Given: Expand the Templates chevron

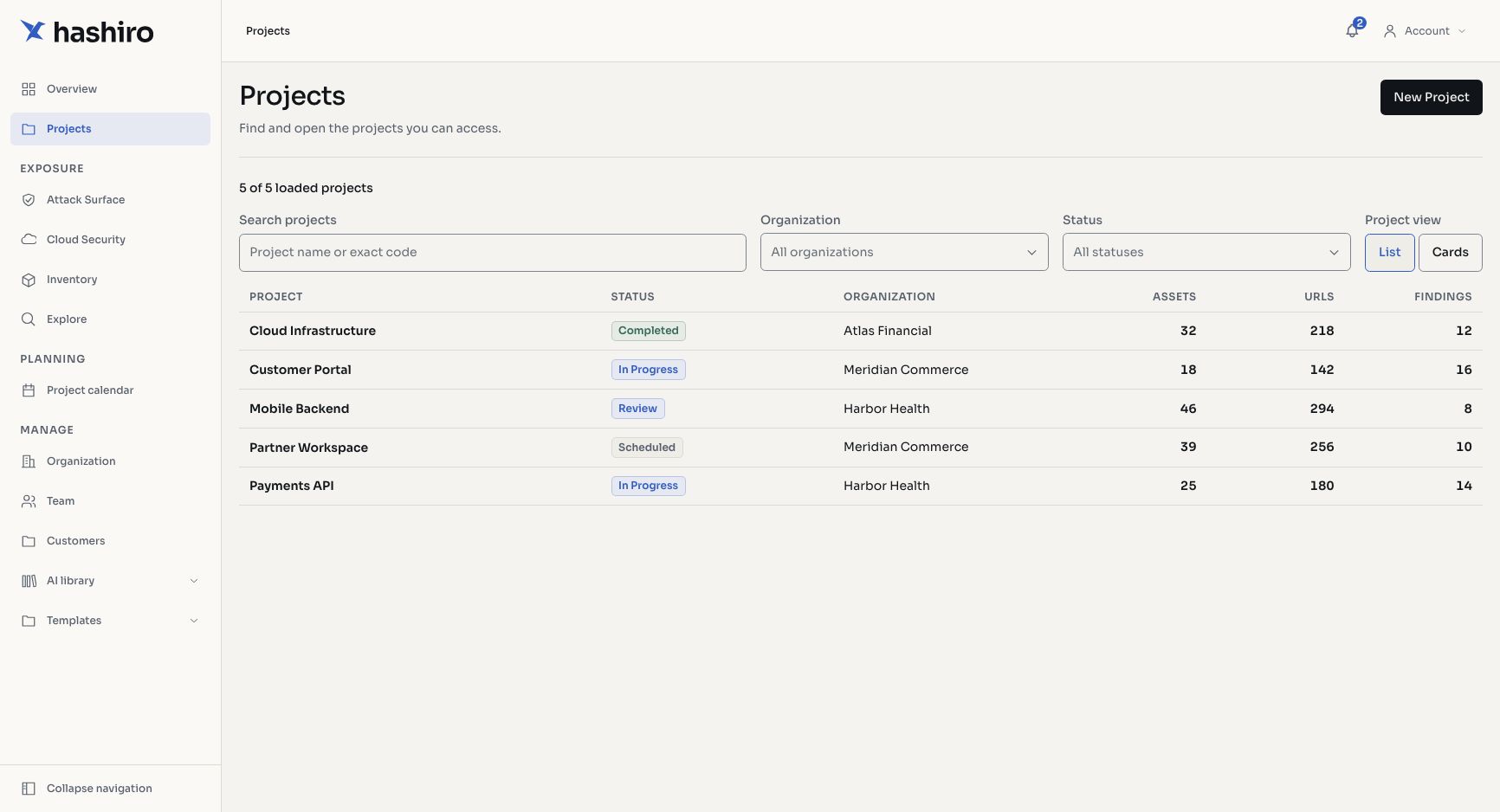Looking at the screenshot, I should pos(194,621).
